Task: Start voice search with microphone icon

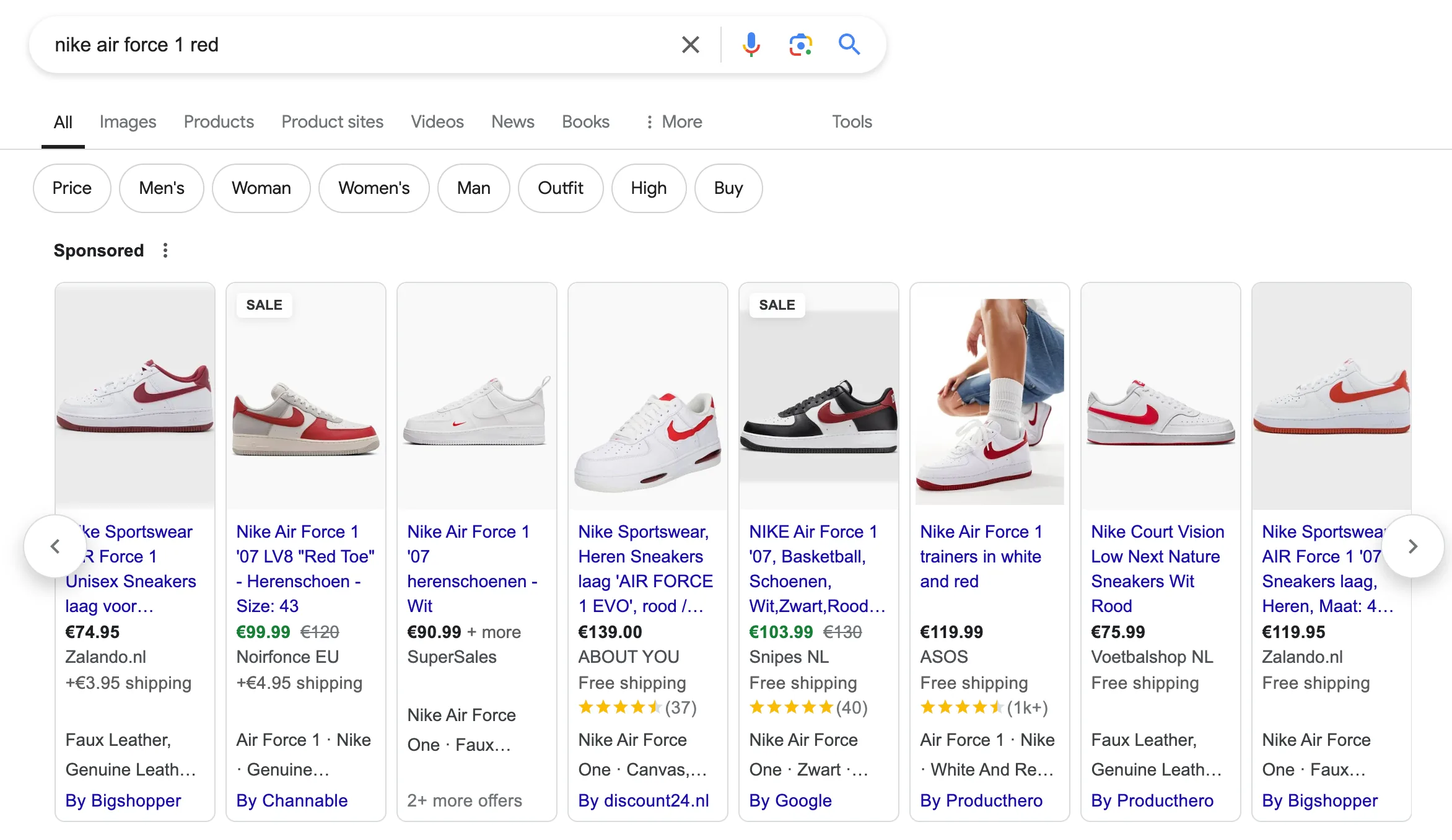Action: pos(751,45)
